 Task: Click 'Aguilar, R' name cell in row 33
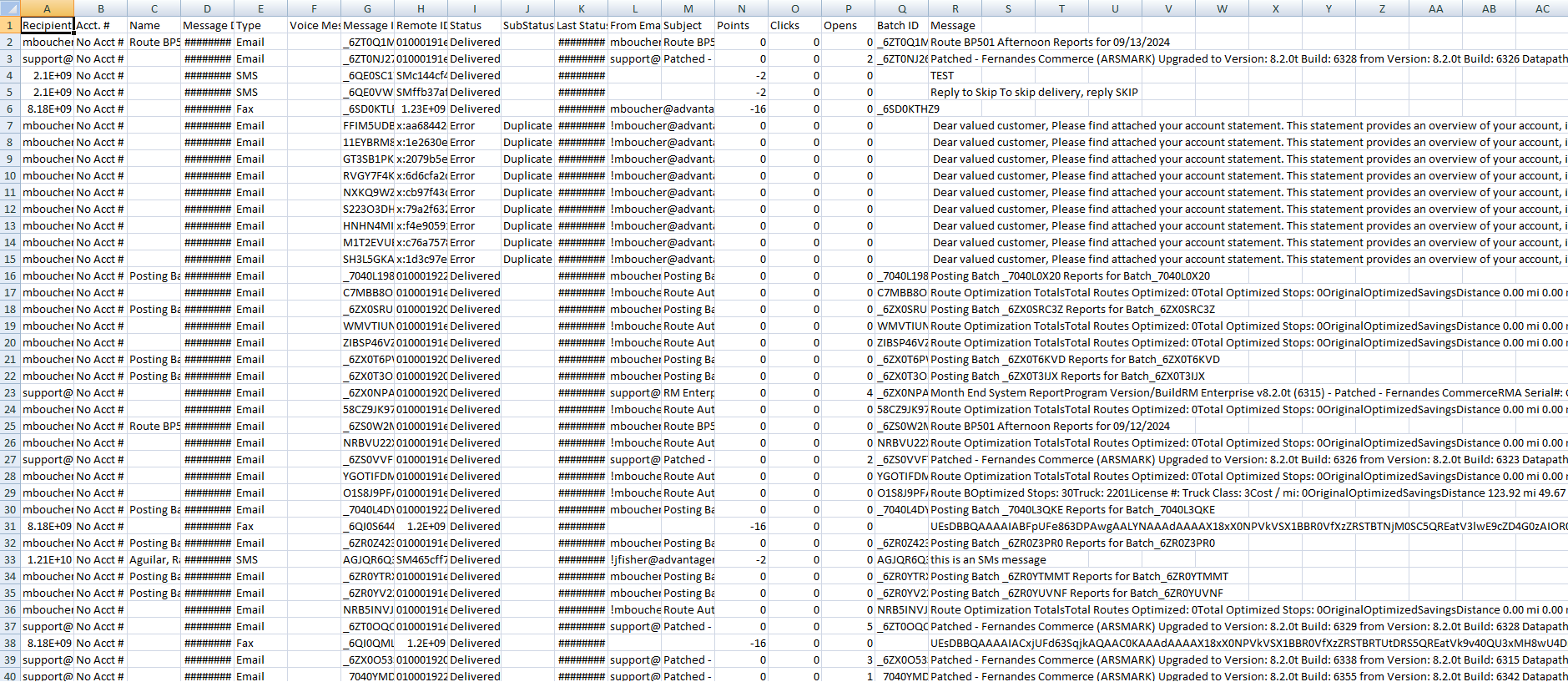(x=154, y=559)
